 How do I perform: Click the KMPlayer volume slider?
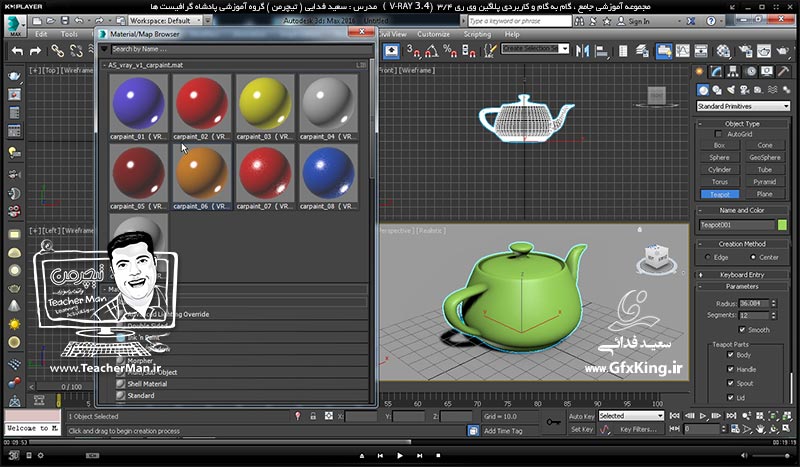coord(772,455)
